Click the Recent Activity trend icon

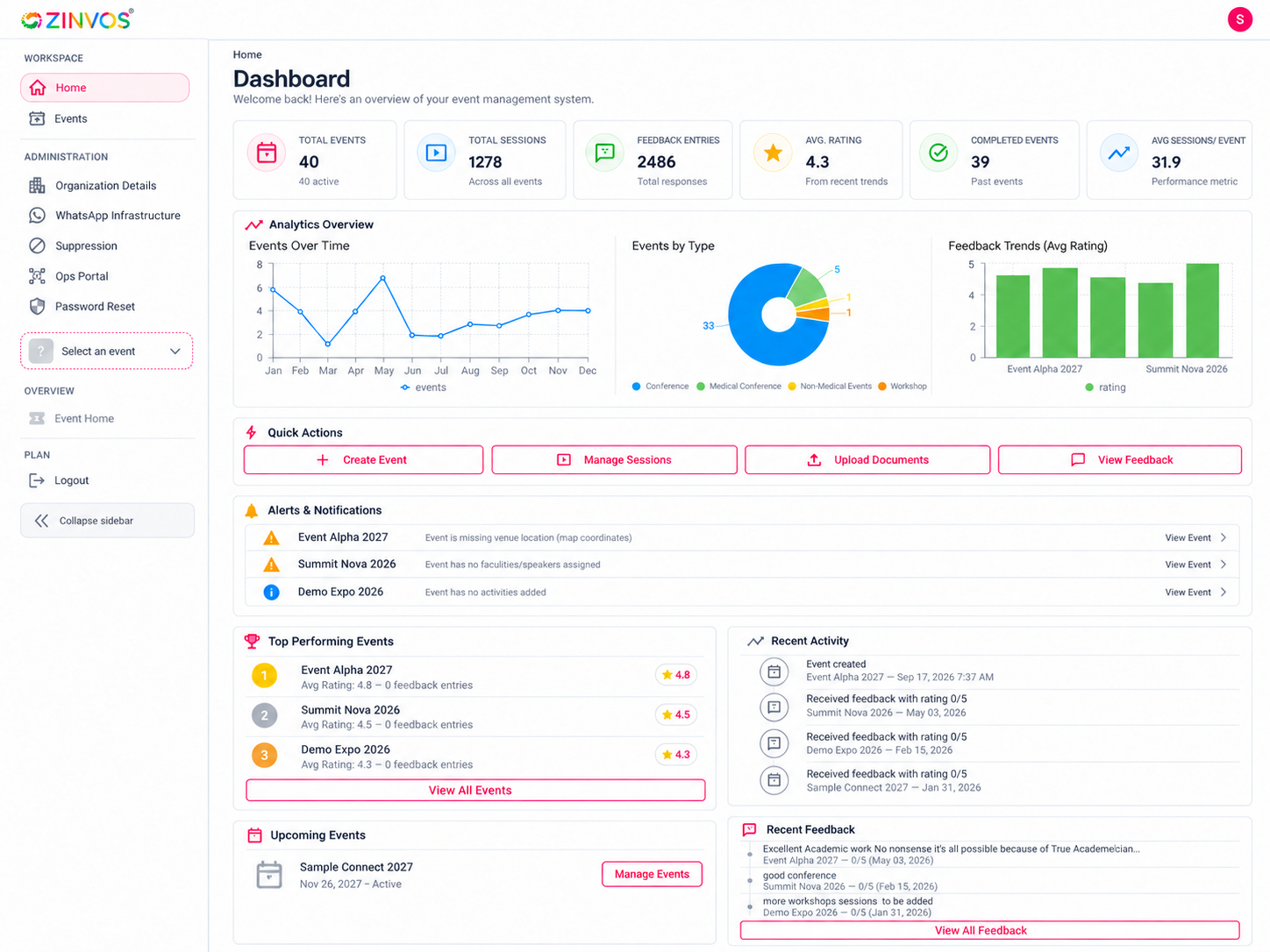[755, 641]
